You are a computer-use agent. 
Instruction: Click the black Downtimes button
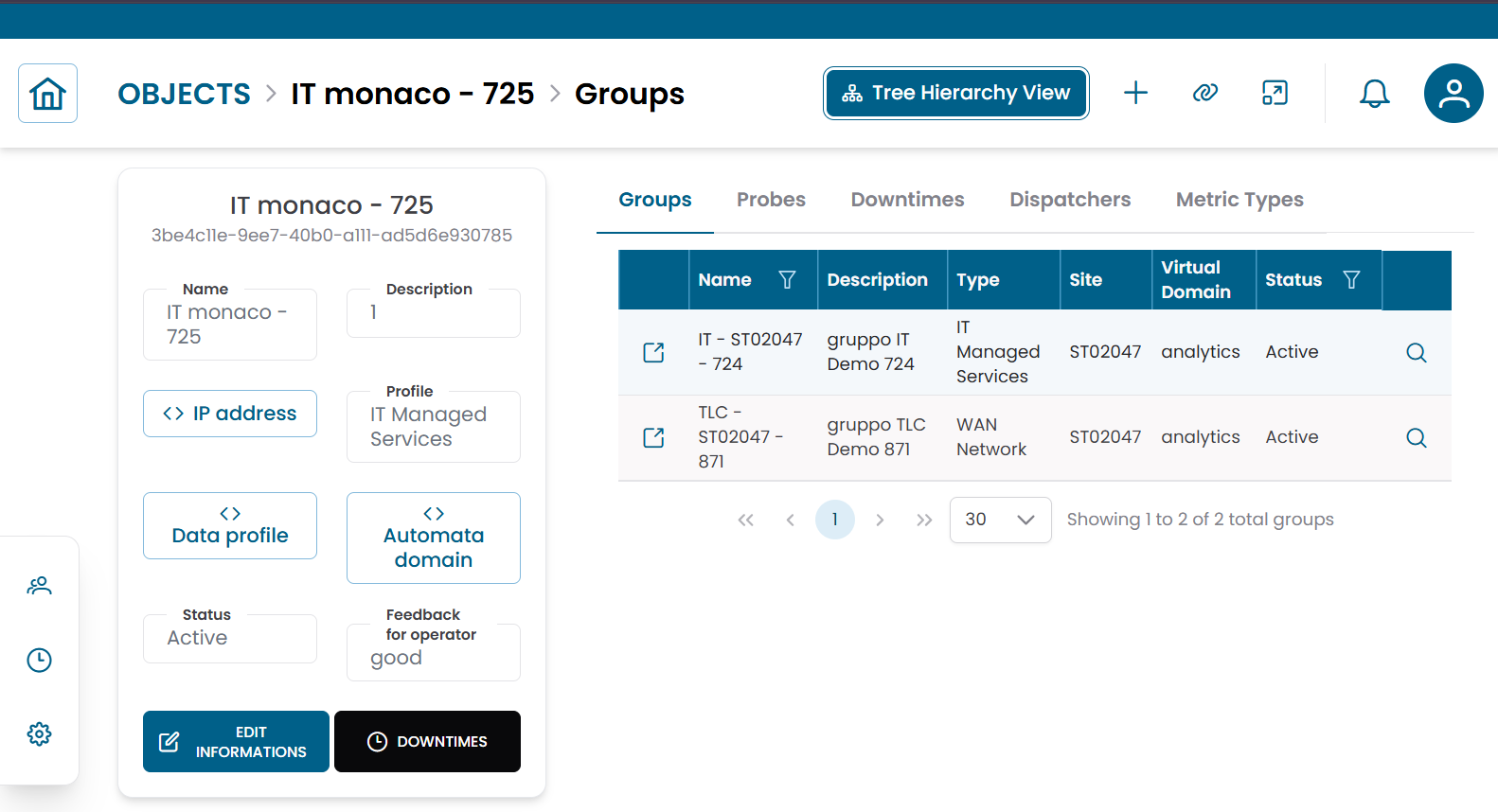427,742
